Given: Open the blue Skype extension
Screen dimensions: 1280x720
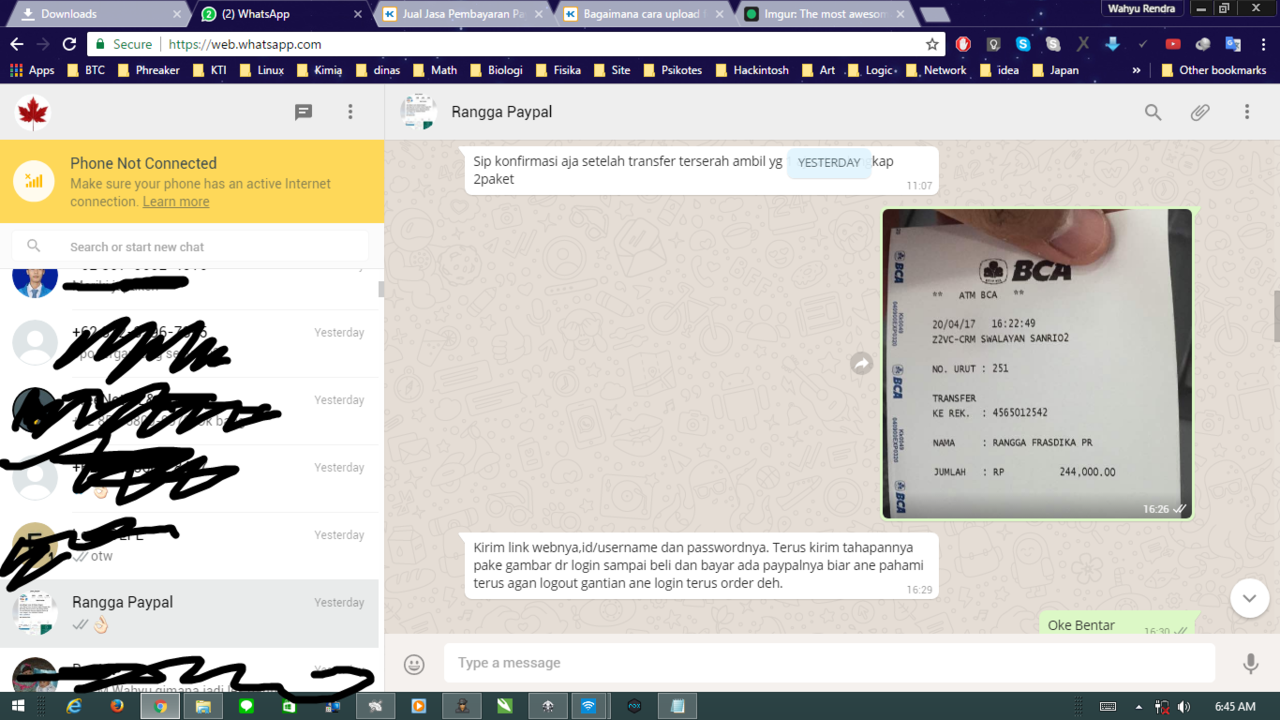Looking at the screenshot, I should click(x=1023, y=44).
